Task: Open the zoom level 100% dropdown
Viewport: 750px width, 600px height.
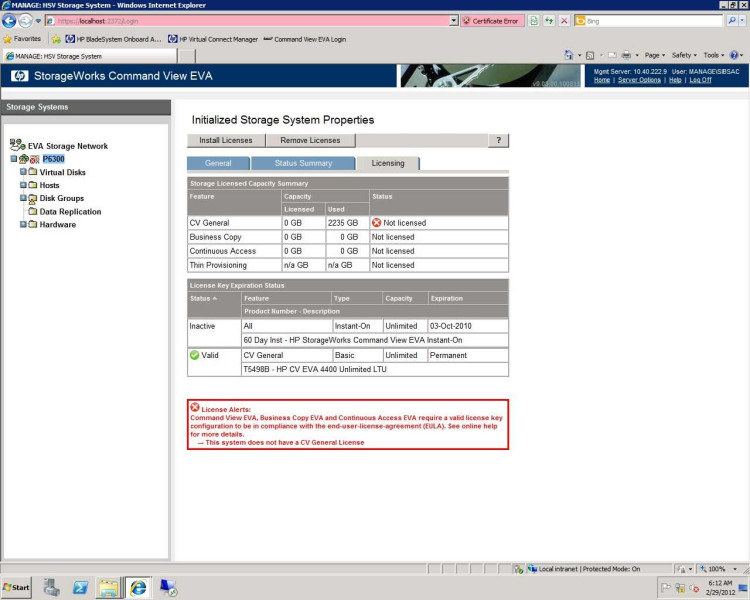Action: pos(735,569)
